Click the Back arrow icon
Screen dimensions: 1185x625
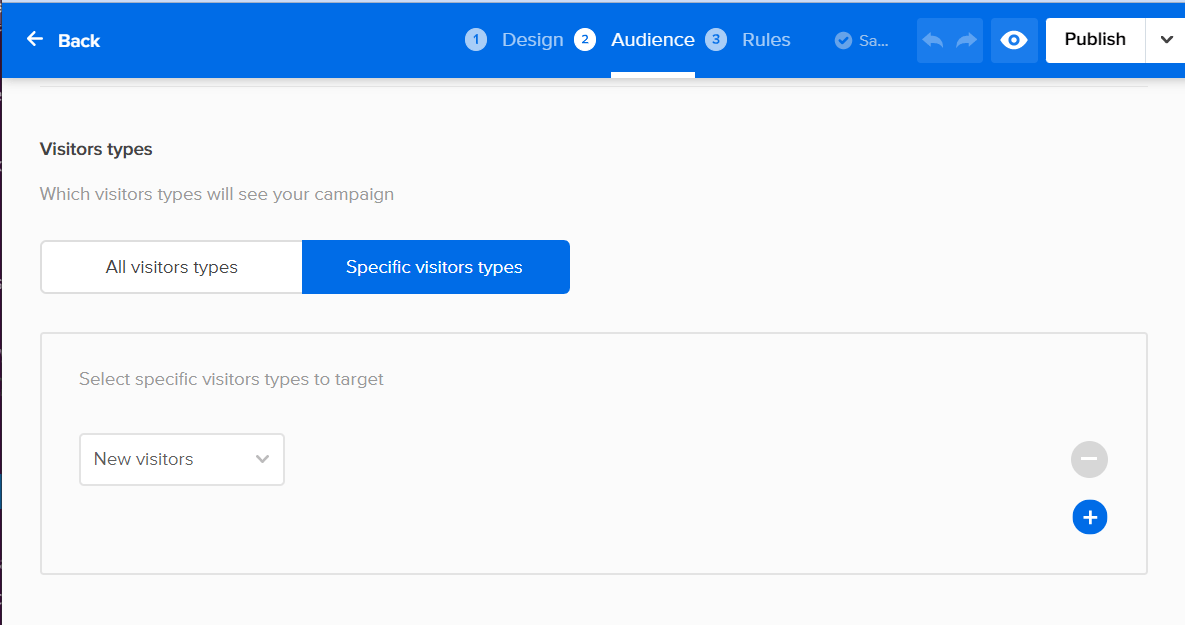[x=35, y=39]
